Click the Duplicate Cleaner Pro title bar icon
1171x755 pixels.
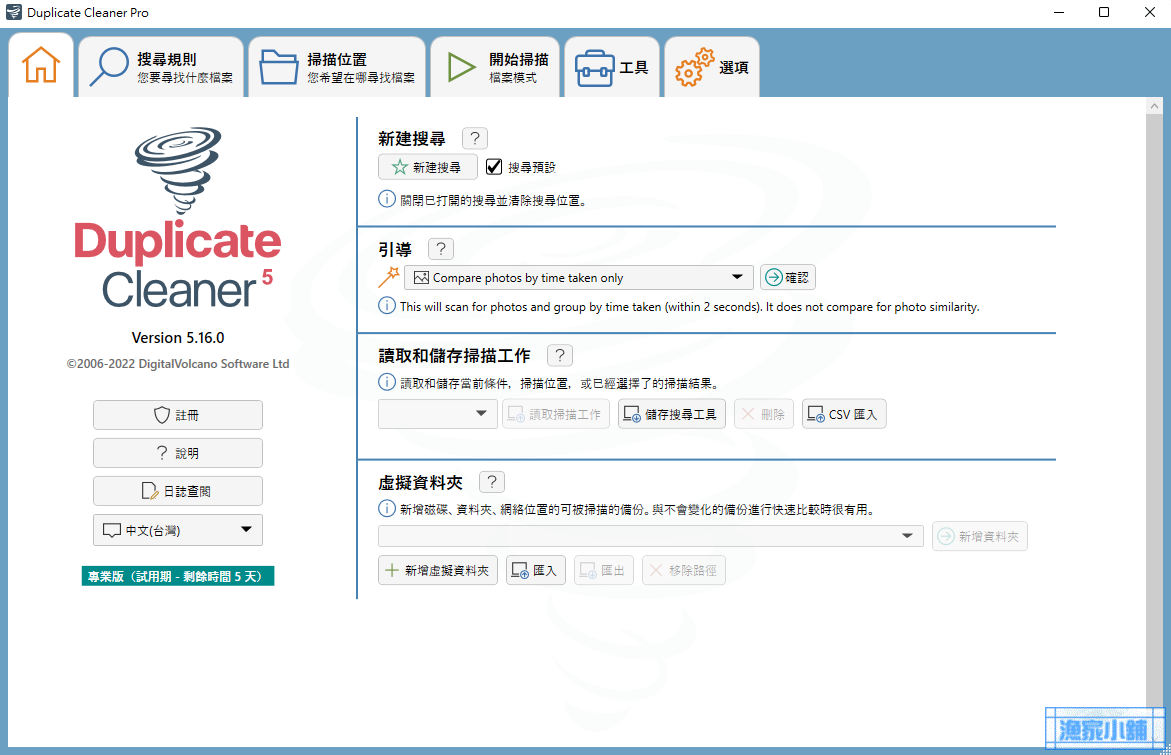13,13
